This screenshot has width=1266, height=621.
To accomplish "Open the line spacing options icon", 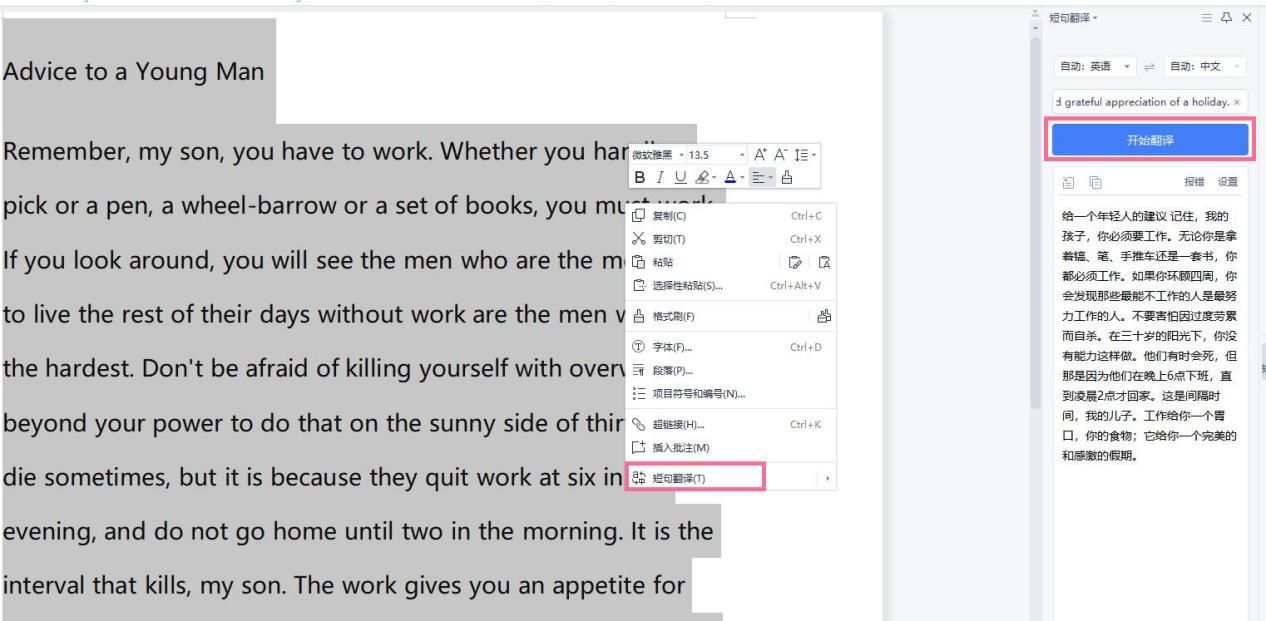I will click(x=801, y=155).
